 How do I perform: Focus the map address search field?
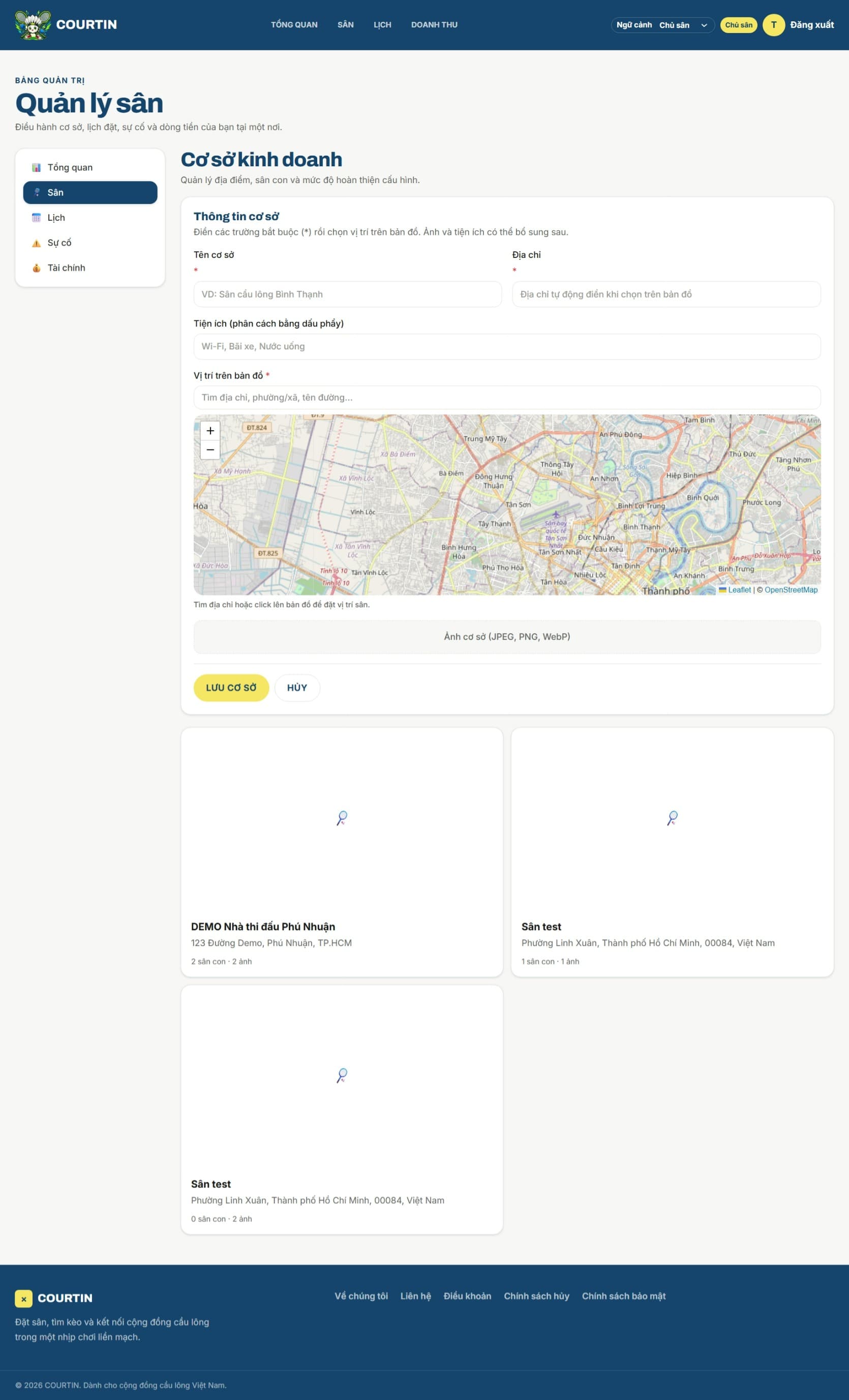(x=507, y=398)
